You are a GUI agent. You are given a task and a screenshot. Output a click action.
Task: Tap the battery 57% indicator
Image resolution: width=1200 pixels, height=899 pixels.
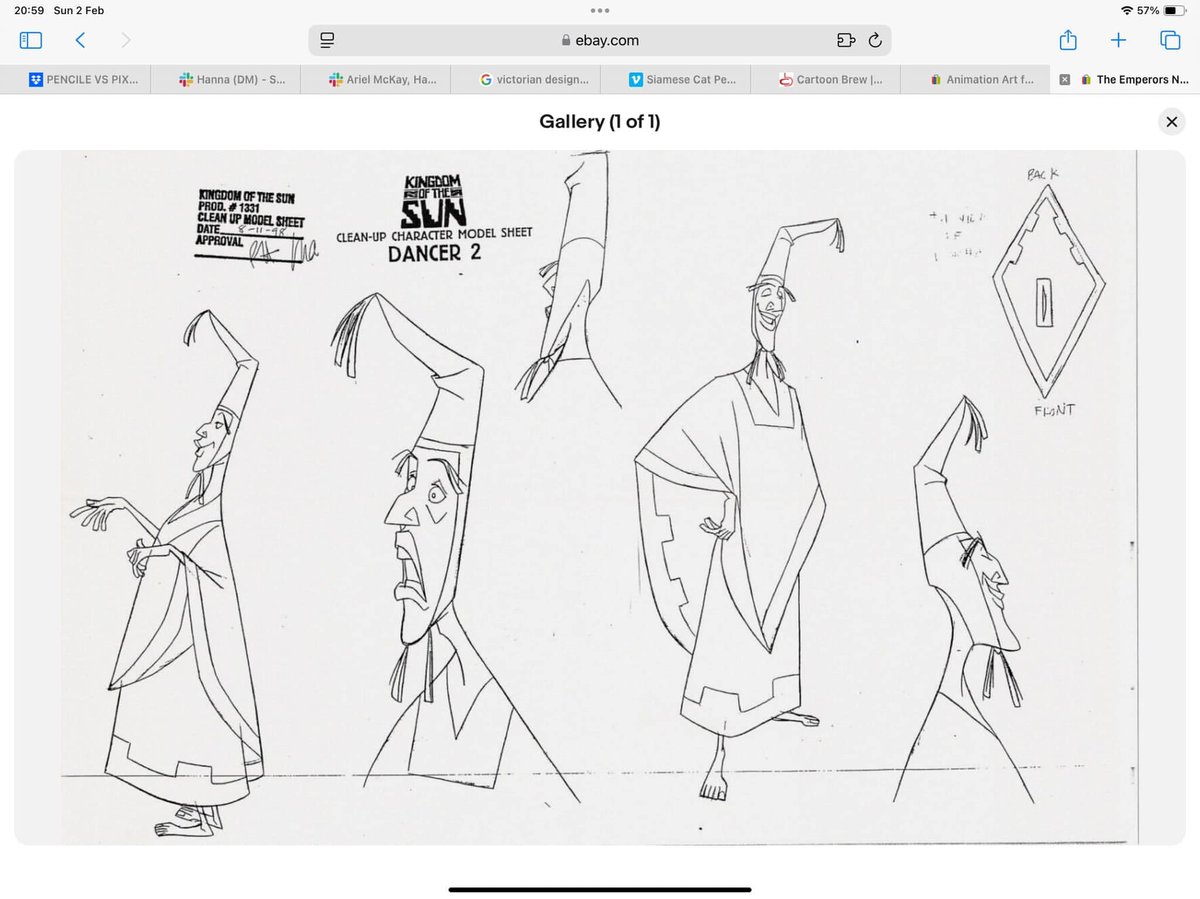[1162, 10]
